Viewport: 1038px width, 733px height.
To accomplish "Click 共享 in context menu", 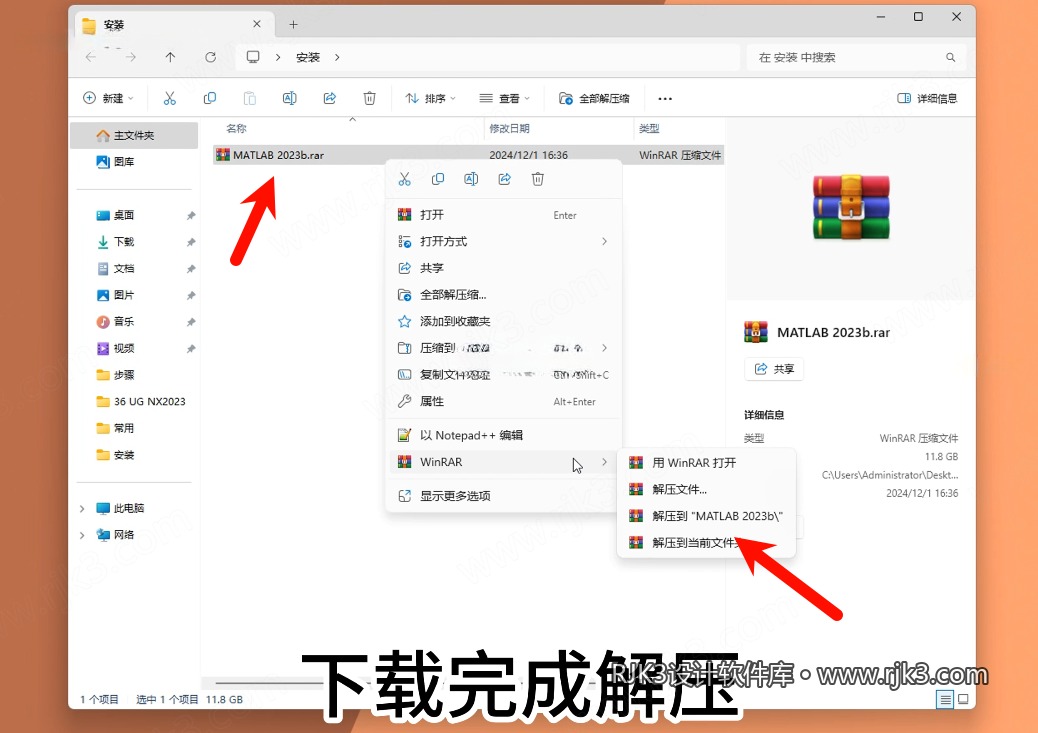I will click(x=503, y=268).
